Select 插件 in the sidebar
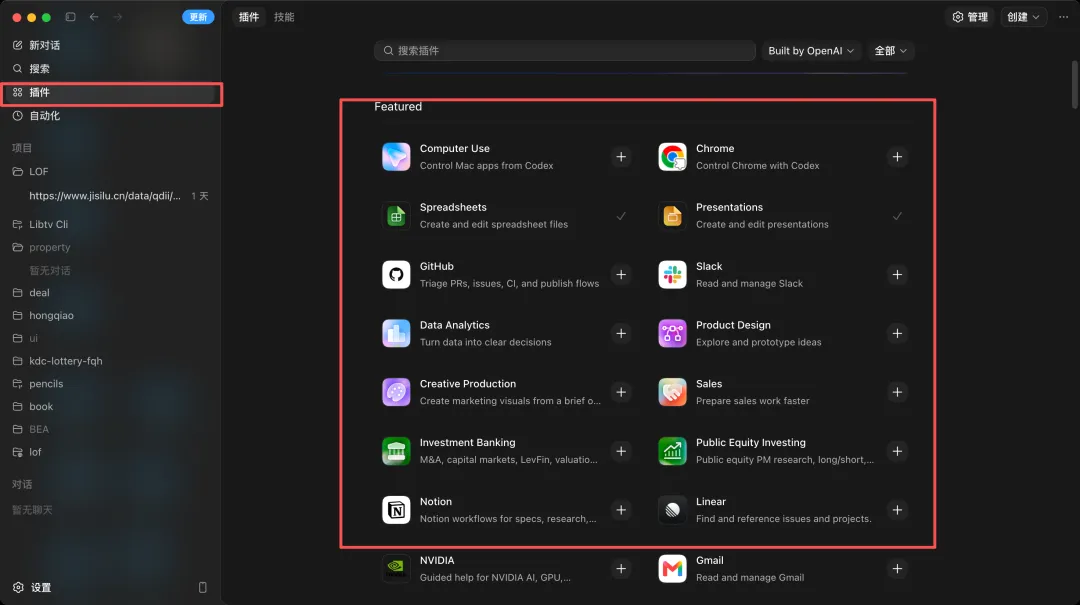 (110, 92)
